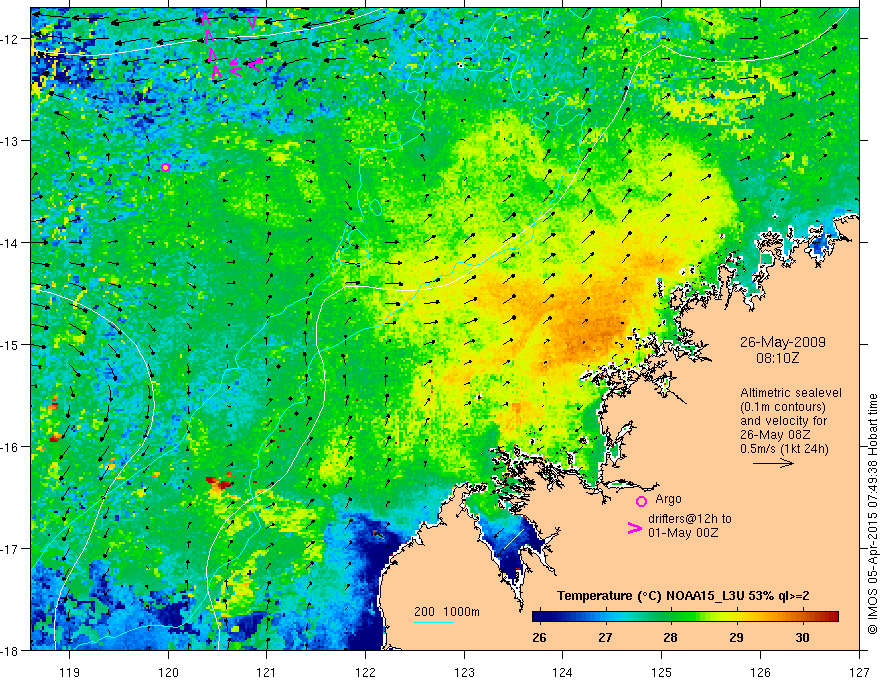Select the time text 08:10Z
Viewport: 880px width, 680px height.
point(777,357)
